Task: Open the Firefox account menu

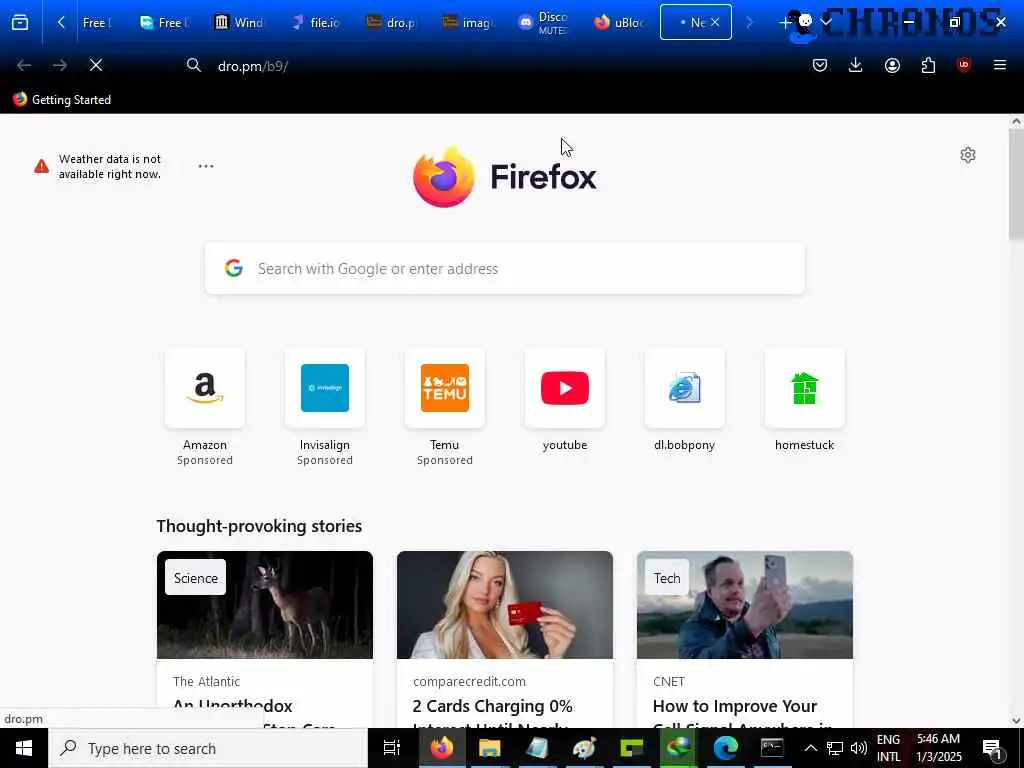Action: tap(892, 65)
